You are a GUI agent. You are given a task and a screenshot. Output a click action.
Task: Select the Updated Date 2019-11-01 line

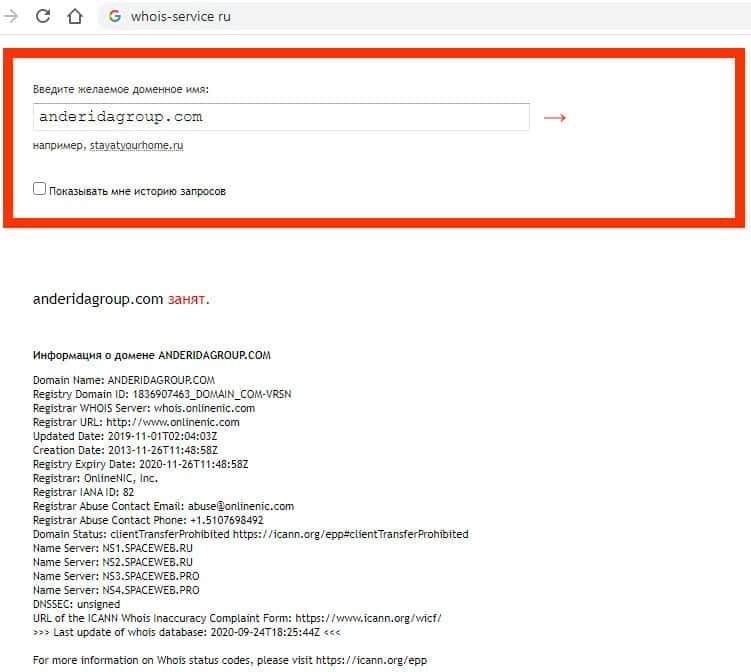click(x=125, y=436)
